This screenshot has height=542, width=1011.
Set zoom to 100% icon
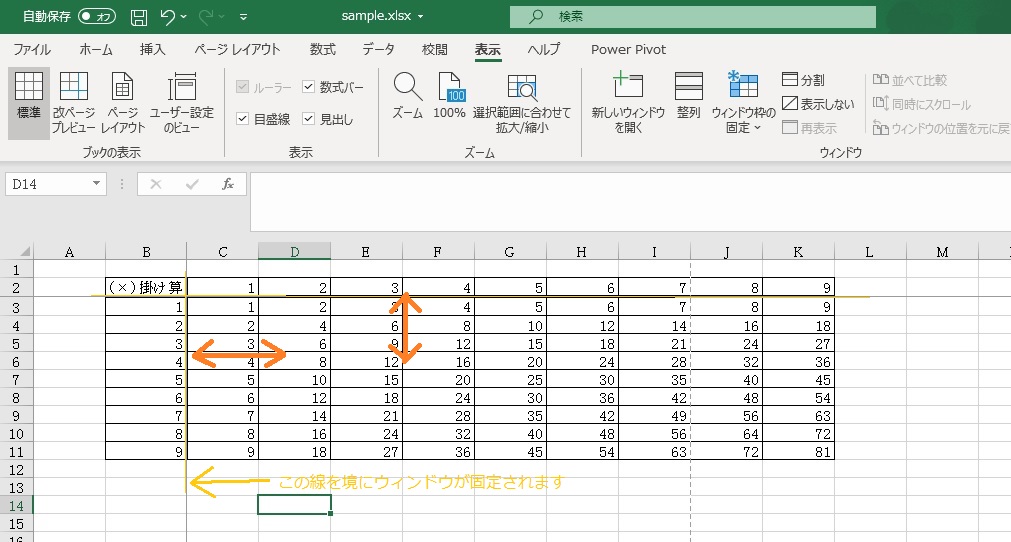pyautogui.click(x=450, y=87)
